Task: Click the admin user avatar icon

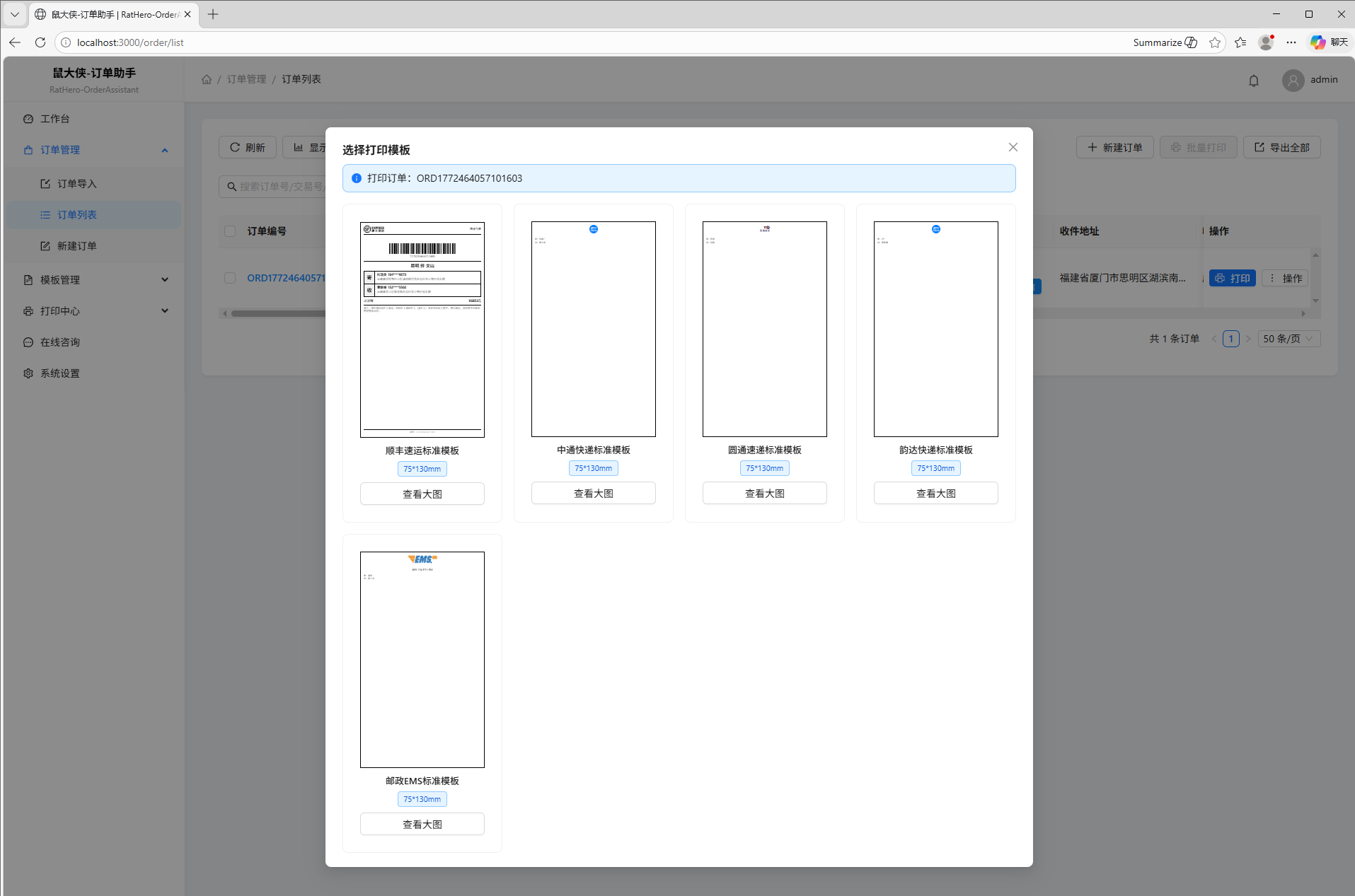Action: (x=1293, y=81)
